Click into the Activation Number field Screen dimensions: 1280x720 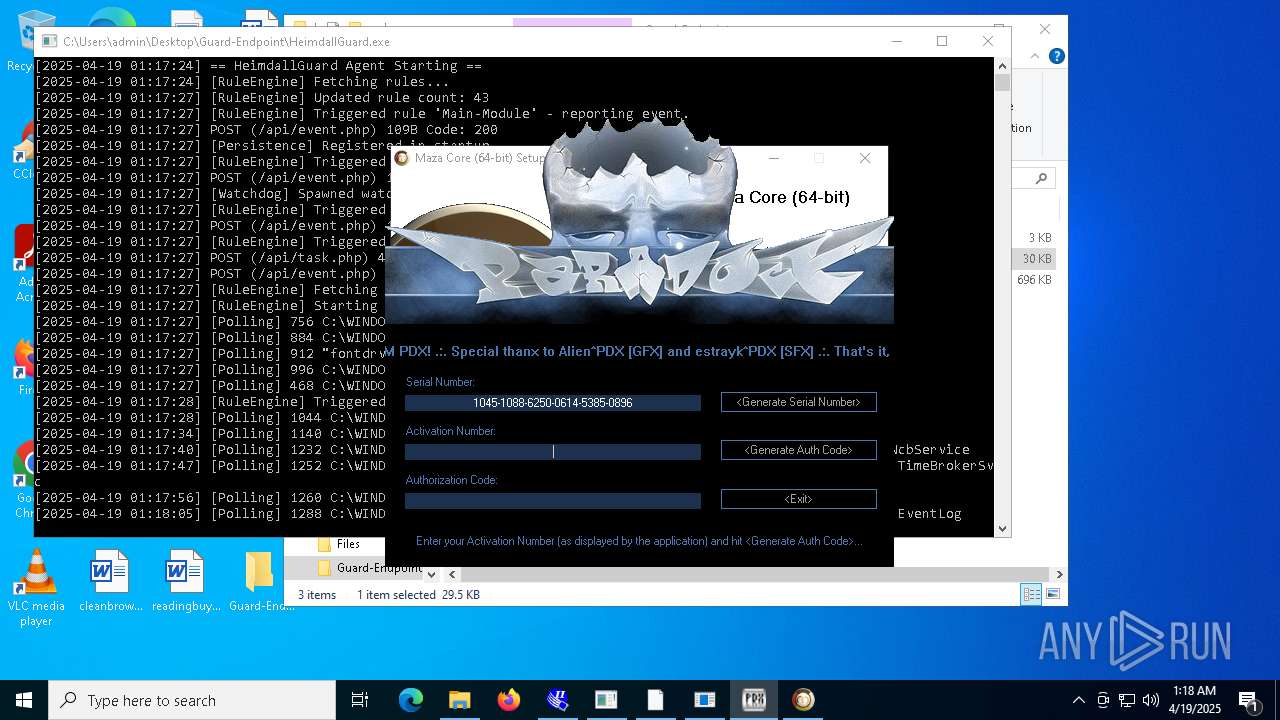tap(553, 452)
